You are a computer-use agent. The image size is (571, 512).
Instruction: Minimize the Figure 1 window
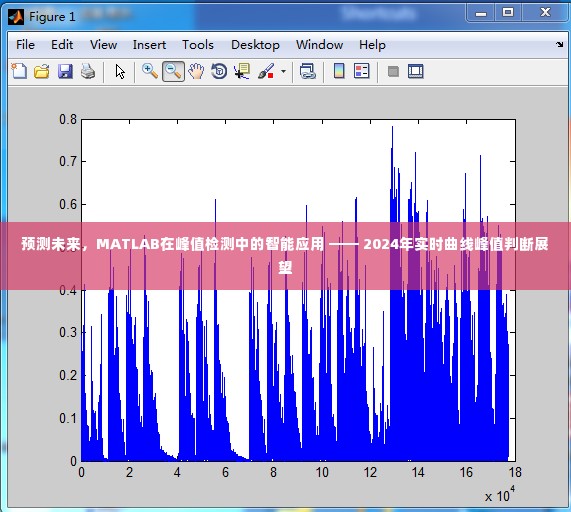click(x=481, y=13)
